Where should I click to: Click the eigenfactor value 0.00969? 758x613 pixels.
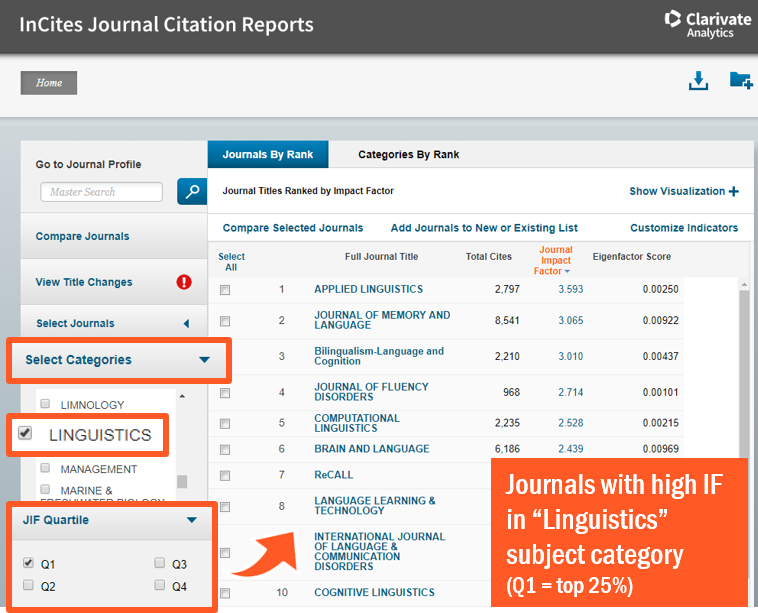[660, 449]
